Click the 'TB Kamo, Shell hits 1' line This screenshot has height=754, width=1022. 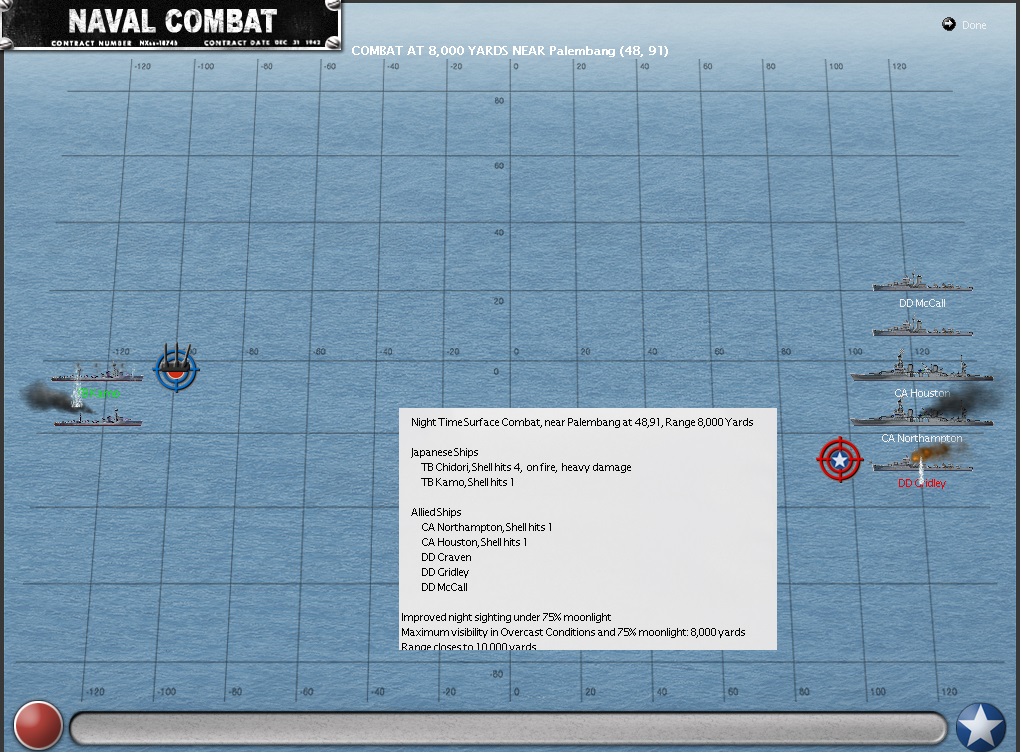pos(467,482)
